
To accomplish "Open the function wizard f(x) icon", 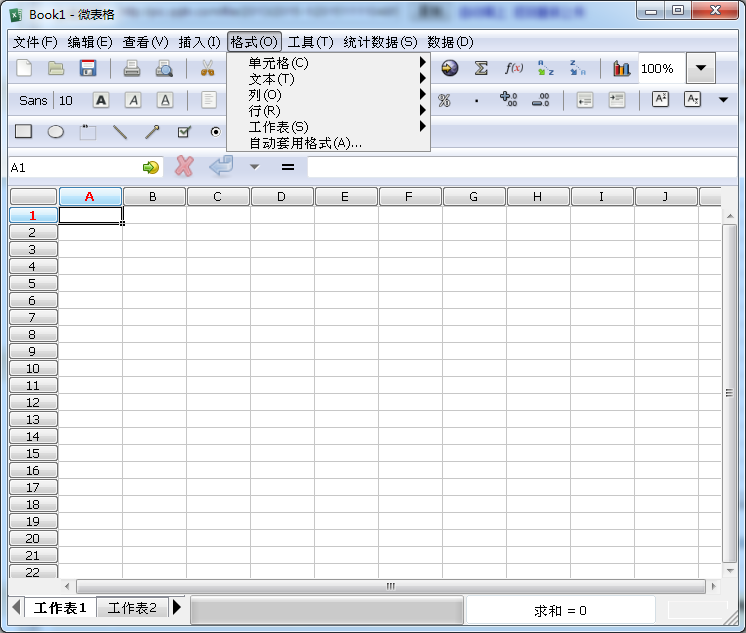I will tap(514, 68).
